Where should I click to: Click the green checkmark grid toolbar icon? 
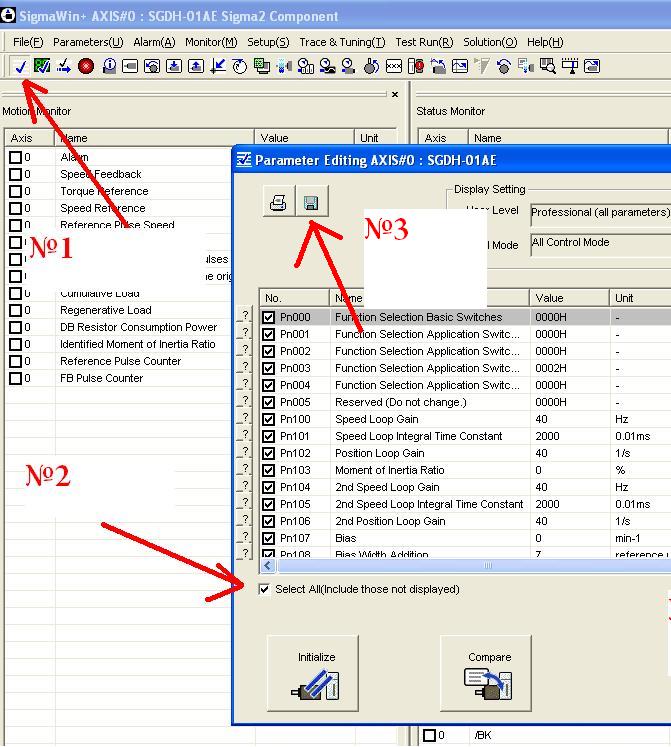click(42, 66)
